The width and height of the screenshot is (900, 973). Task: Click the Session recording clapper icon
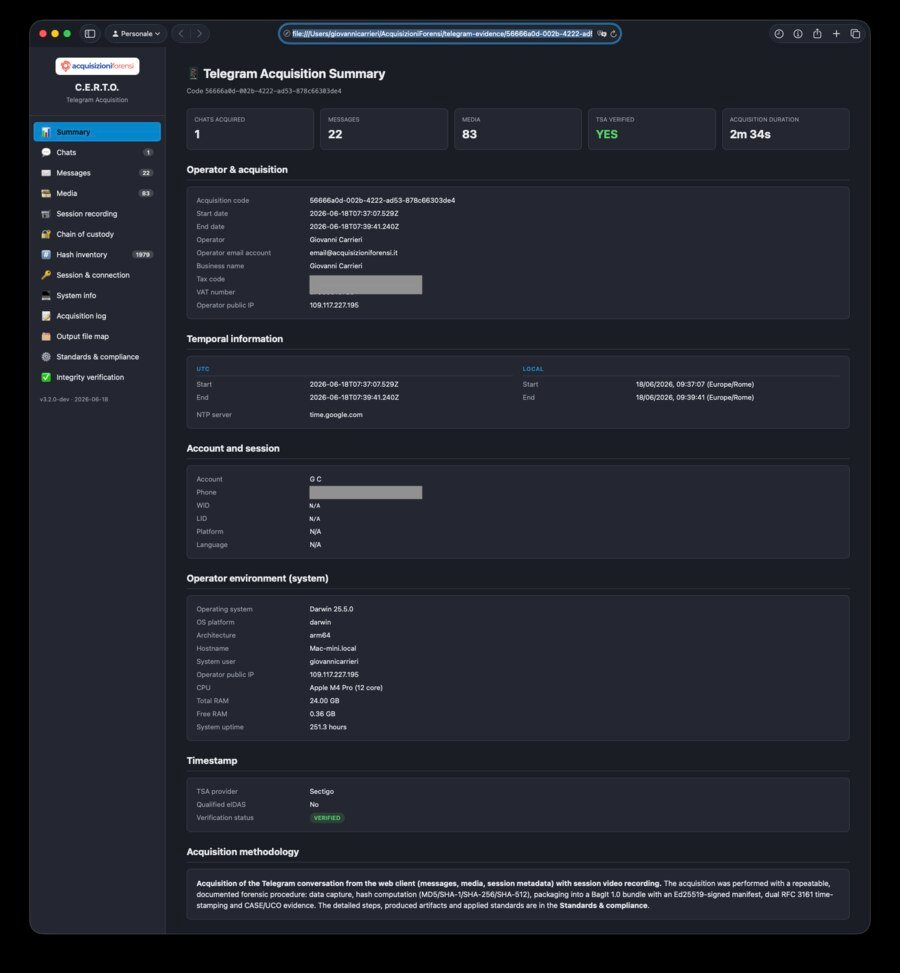pyautogui.click(x=46, y=213)
